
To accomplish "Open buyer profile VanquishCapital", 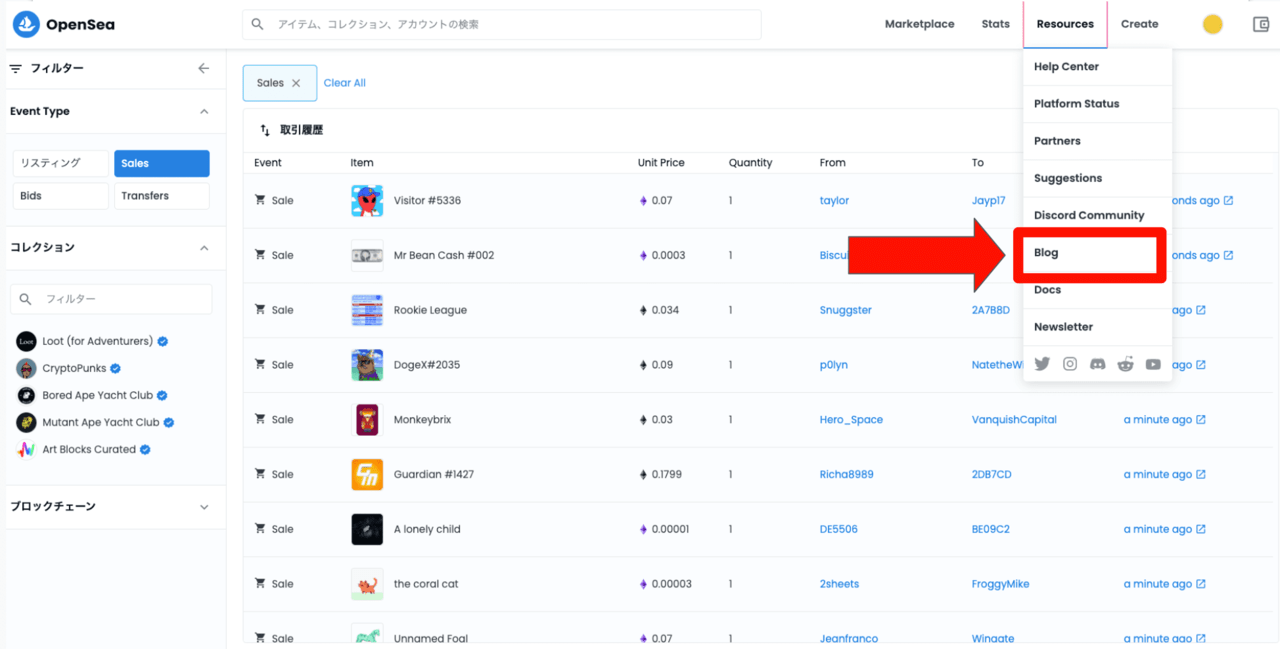I will (1014, 420).
